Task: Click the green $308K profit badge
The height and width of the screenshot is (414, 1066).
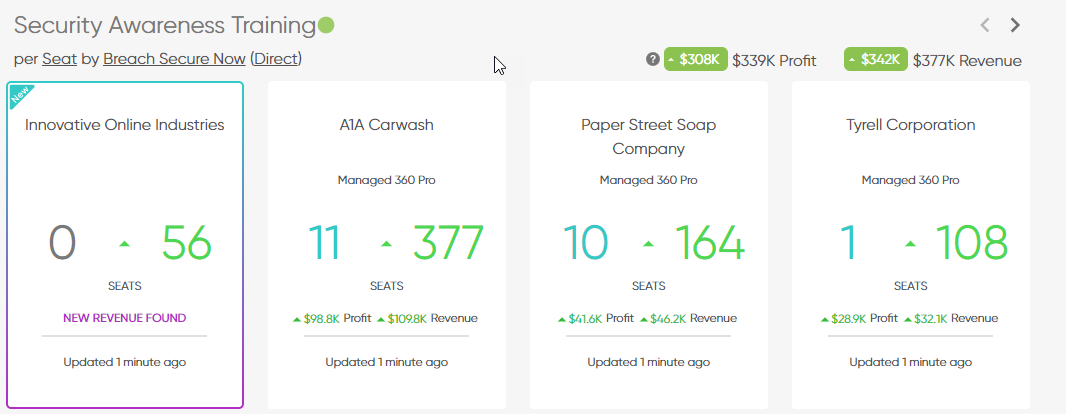Action: coord(695,59)
